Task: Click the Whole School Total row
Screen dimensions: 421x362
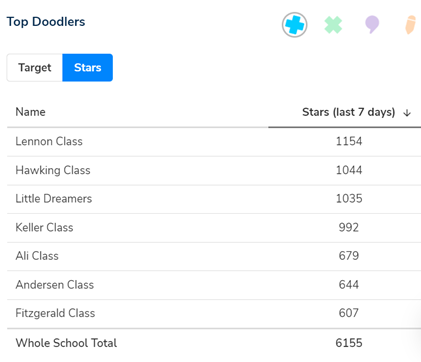Action: tap(214, 343)
